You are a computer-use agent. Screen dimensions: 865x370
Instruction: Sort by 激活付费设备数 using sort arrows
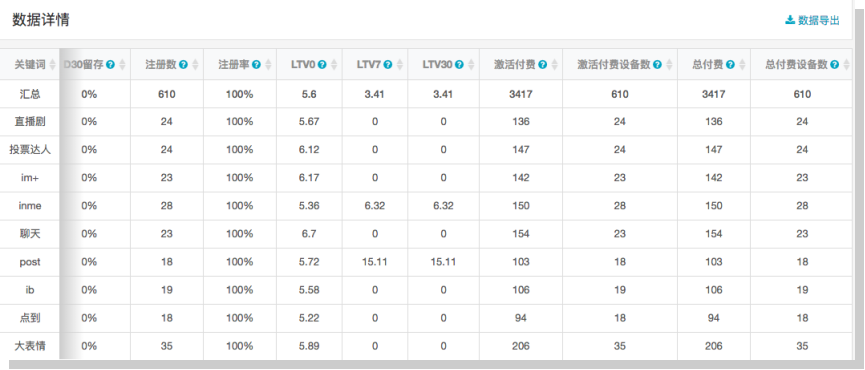click(669, 65)
